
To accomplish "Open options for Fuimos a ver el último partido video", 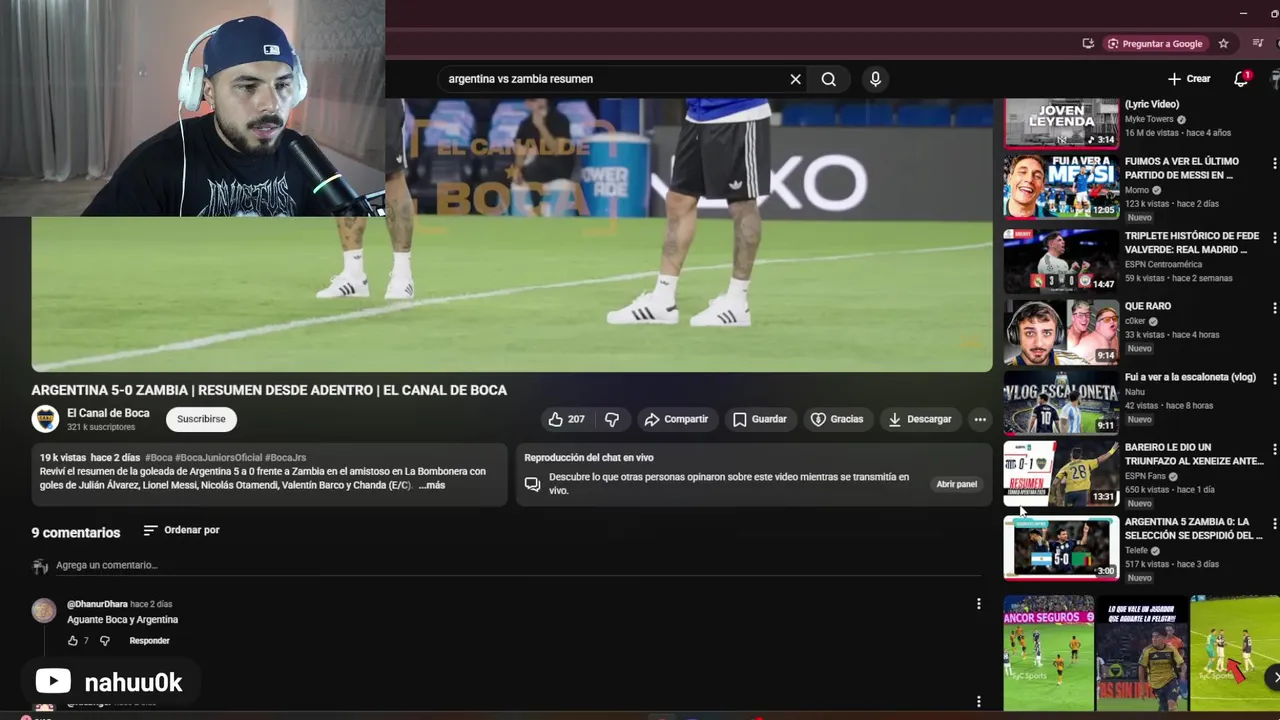I will [x=1274, y=163].
